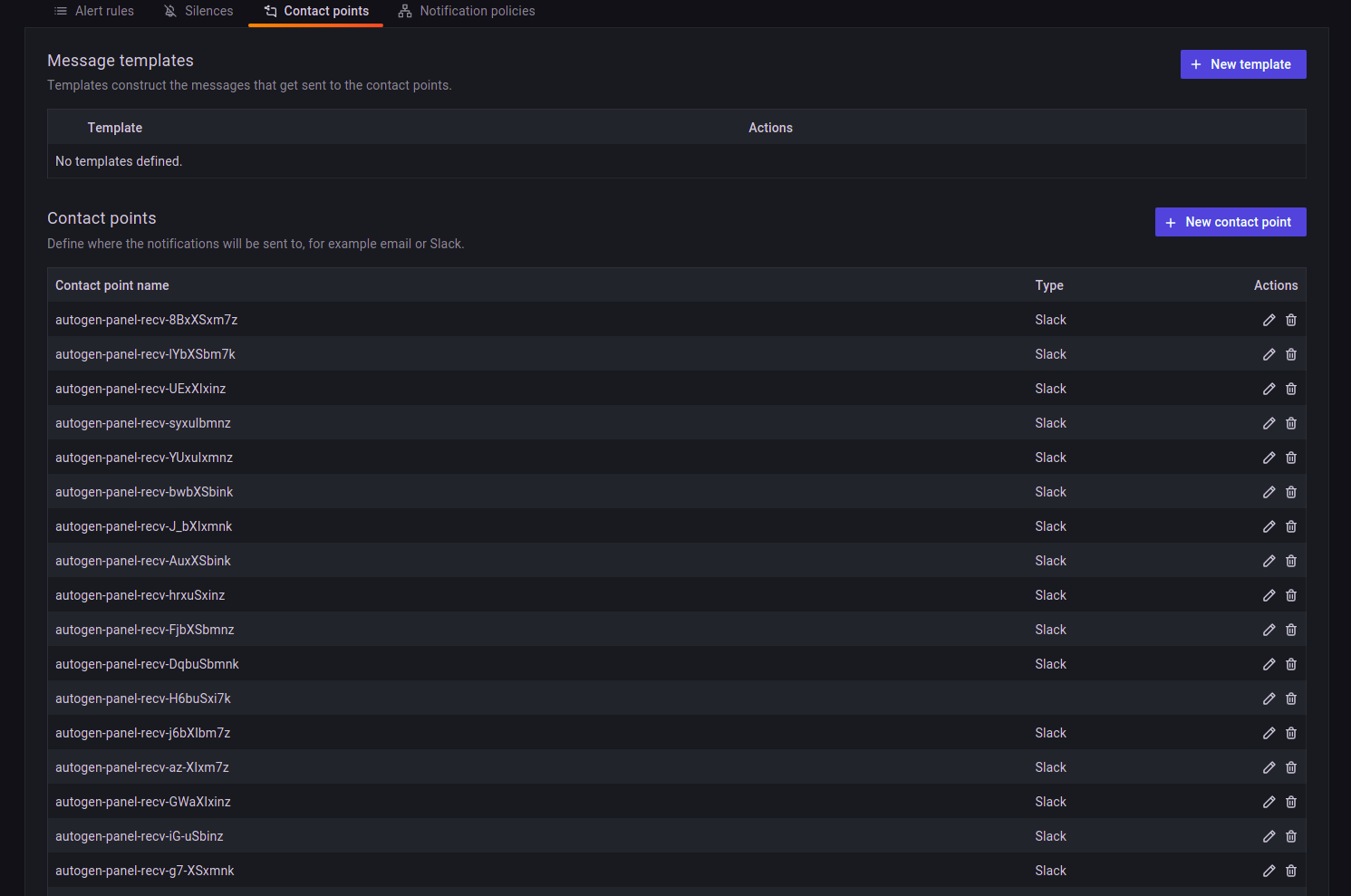Edit the autogen-panel-recv-bwbXSbink contact point
Image resolution: width=1351 pixels, height=896 pixels.
coord(1269,492)
